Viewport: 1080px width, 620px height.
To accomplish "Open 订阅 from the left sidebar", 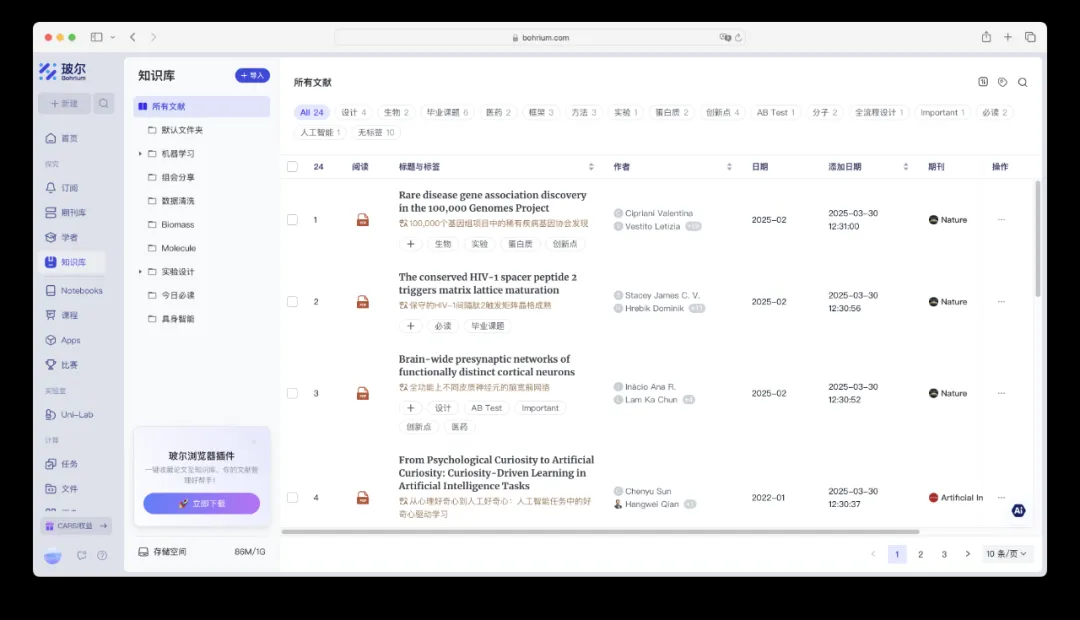I will pyautogui.click(x=69, y=188).
